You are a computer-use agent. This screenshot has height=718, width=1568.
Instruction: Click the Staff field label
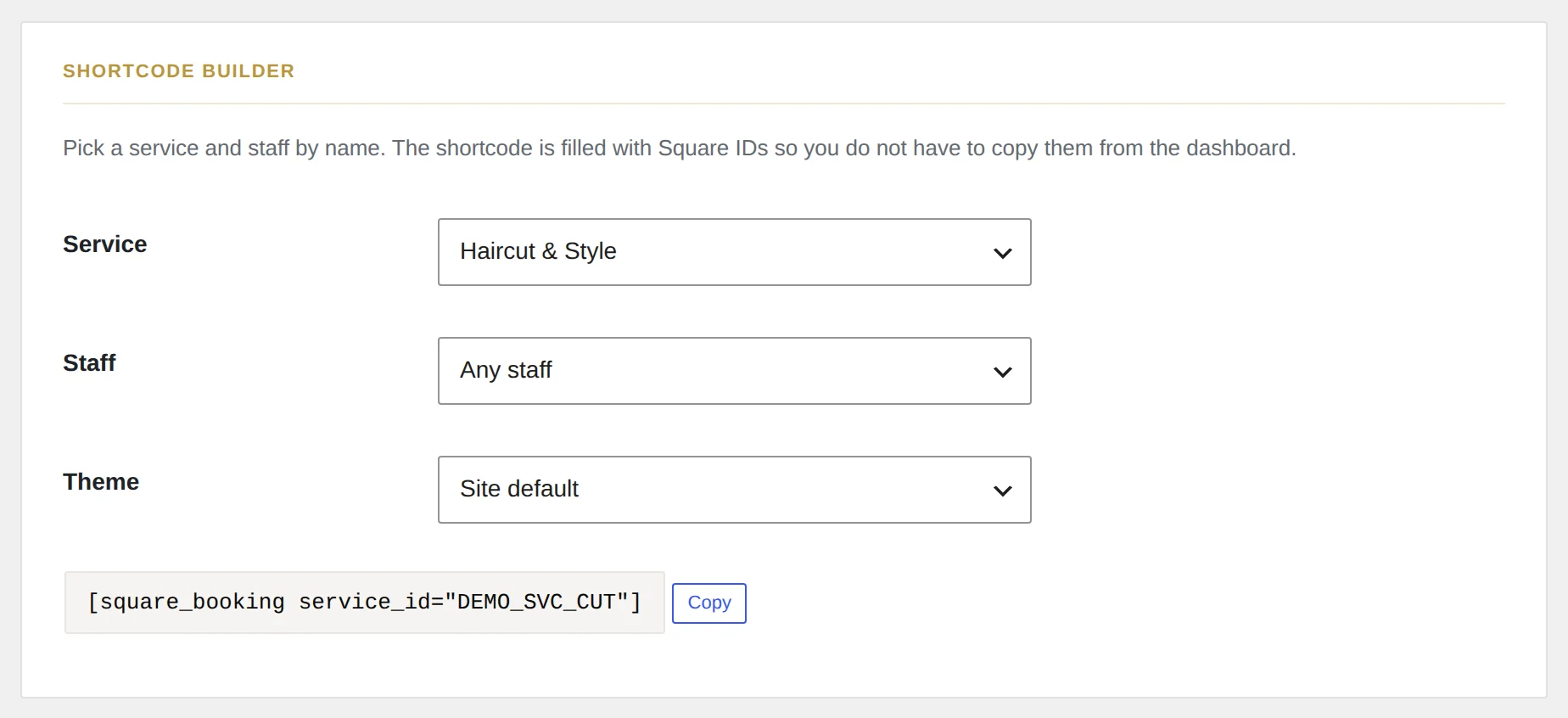click(89, 363)
